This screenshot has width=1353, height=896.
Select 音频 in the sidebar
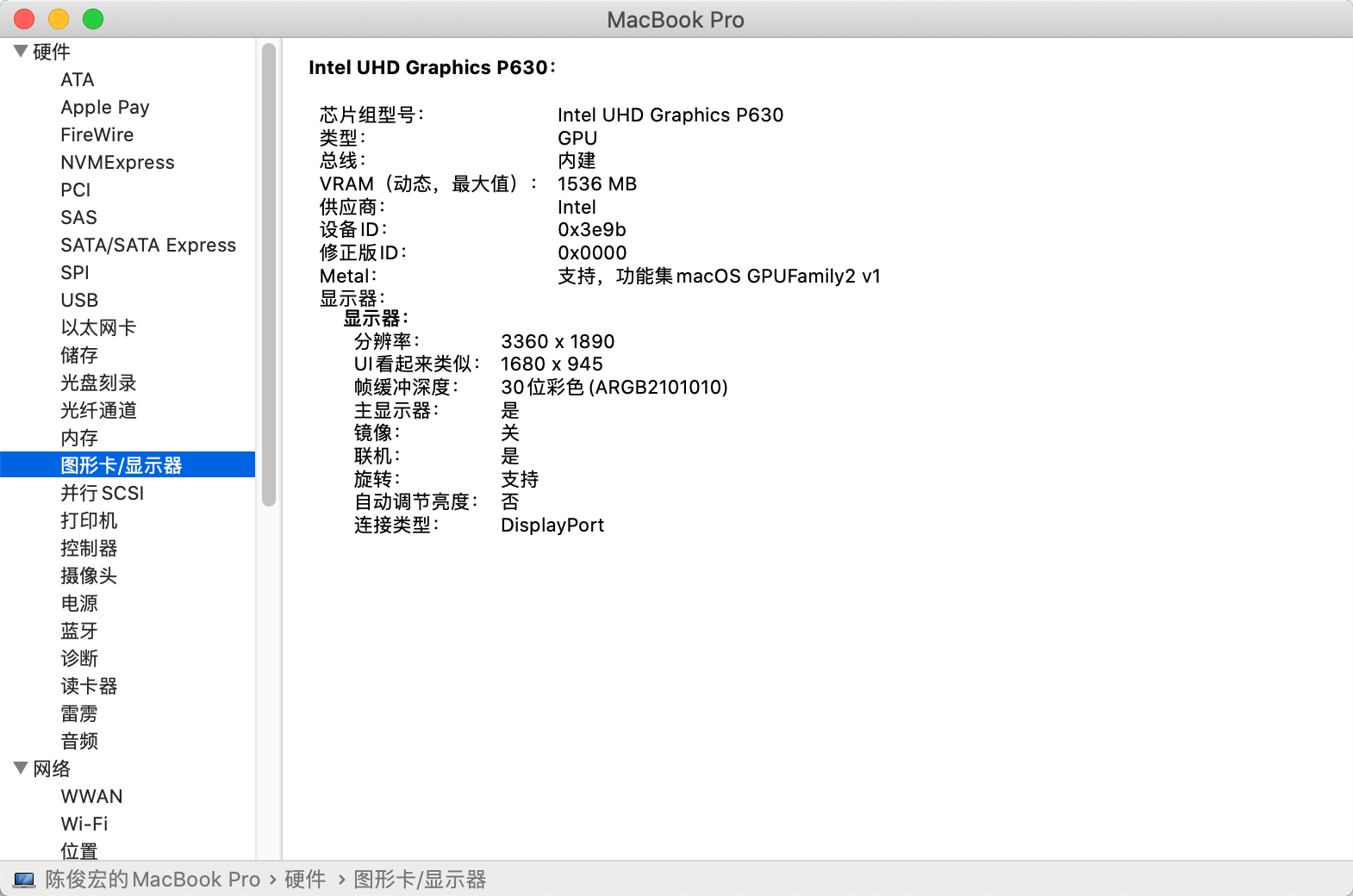(79, 742)
